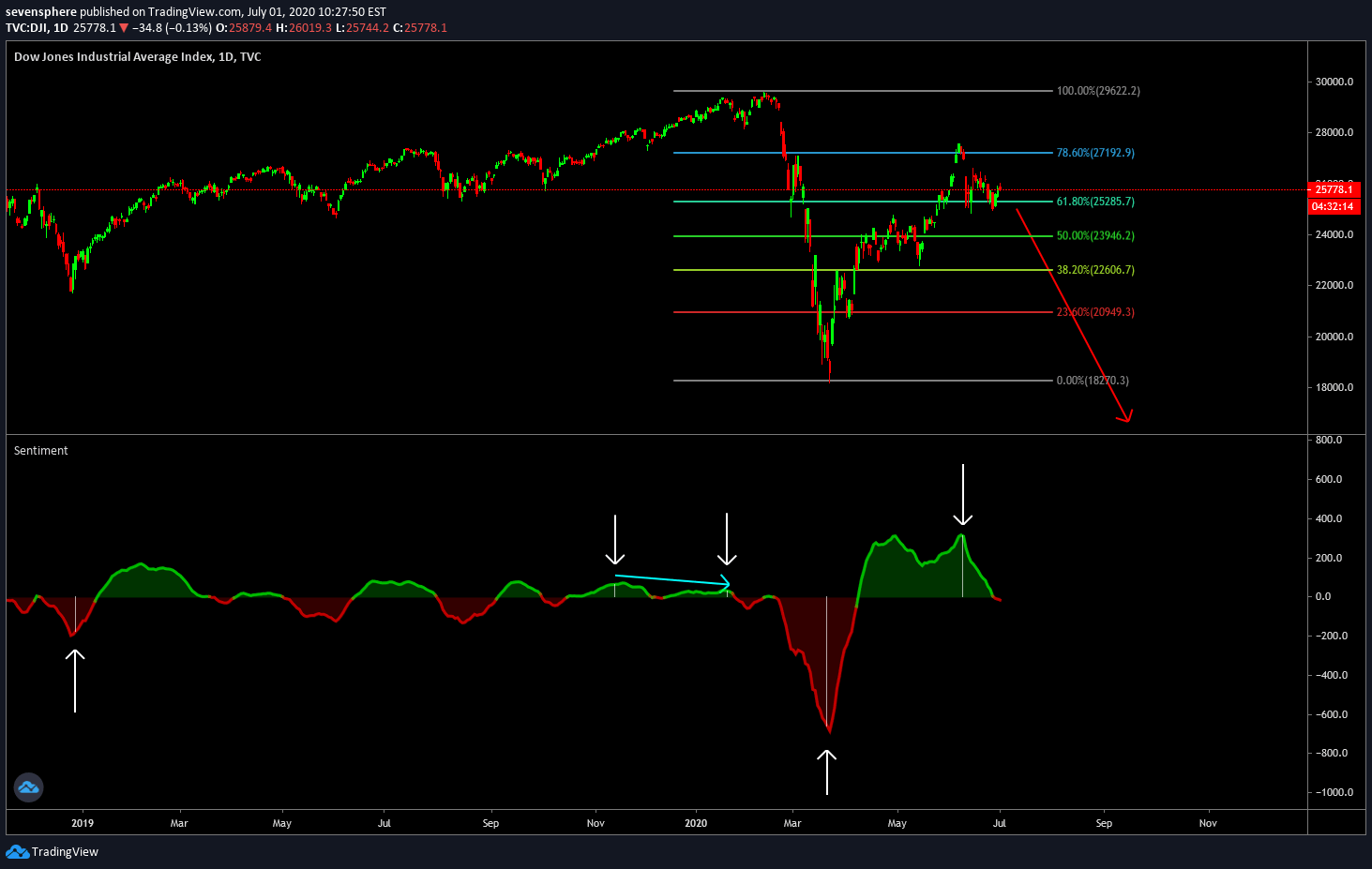Click the 0.0 sentiment axis label

pyautogui.click(x=1323, y=596)
